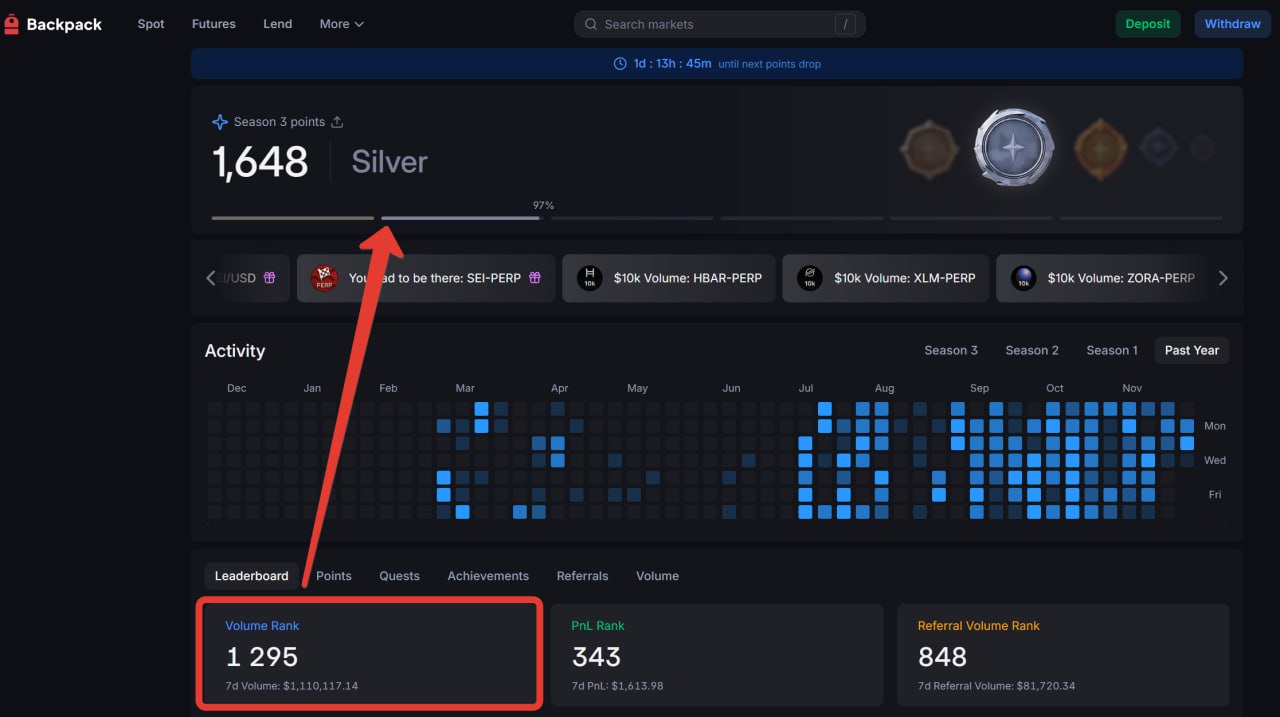Click the ZORA-PERP $10k volume icon
The image size is (1280, 717).
(1023, 278)
